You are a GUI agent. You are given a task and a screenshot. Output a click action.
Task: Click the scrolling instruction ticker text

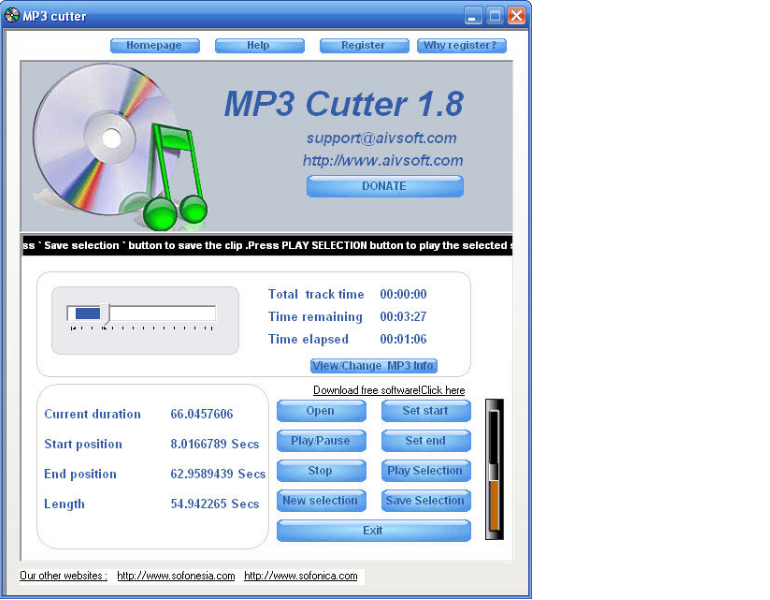[267, 245]
